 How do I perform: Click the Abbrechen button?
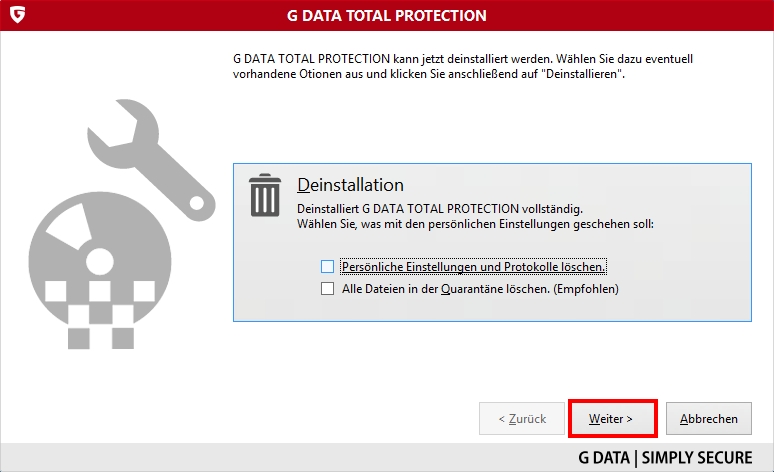[x=709, y=419]
